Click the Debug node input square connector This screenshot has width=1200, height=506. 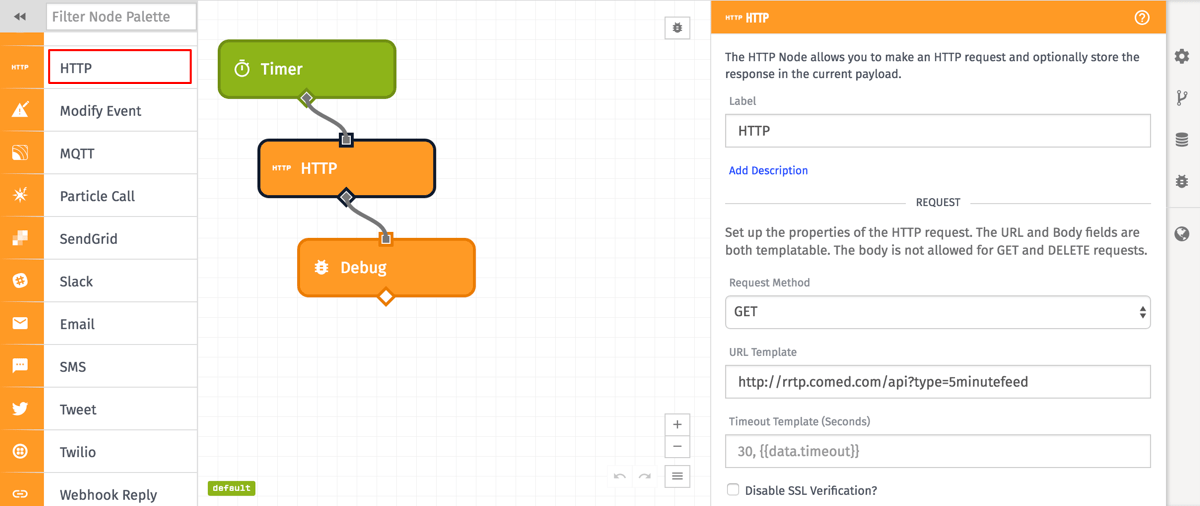pyautogui.click(x=386, y=239)
